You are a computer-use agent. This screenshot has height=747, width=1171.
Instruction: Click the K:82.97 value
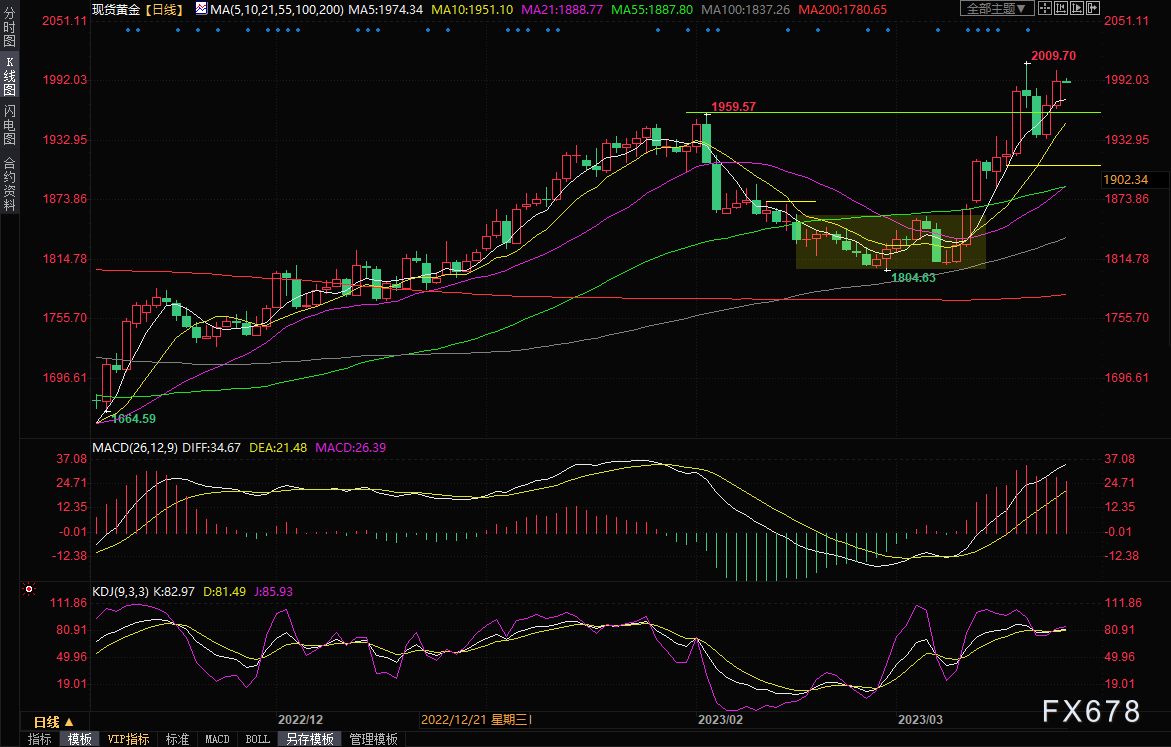click(x=174, y=592)
